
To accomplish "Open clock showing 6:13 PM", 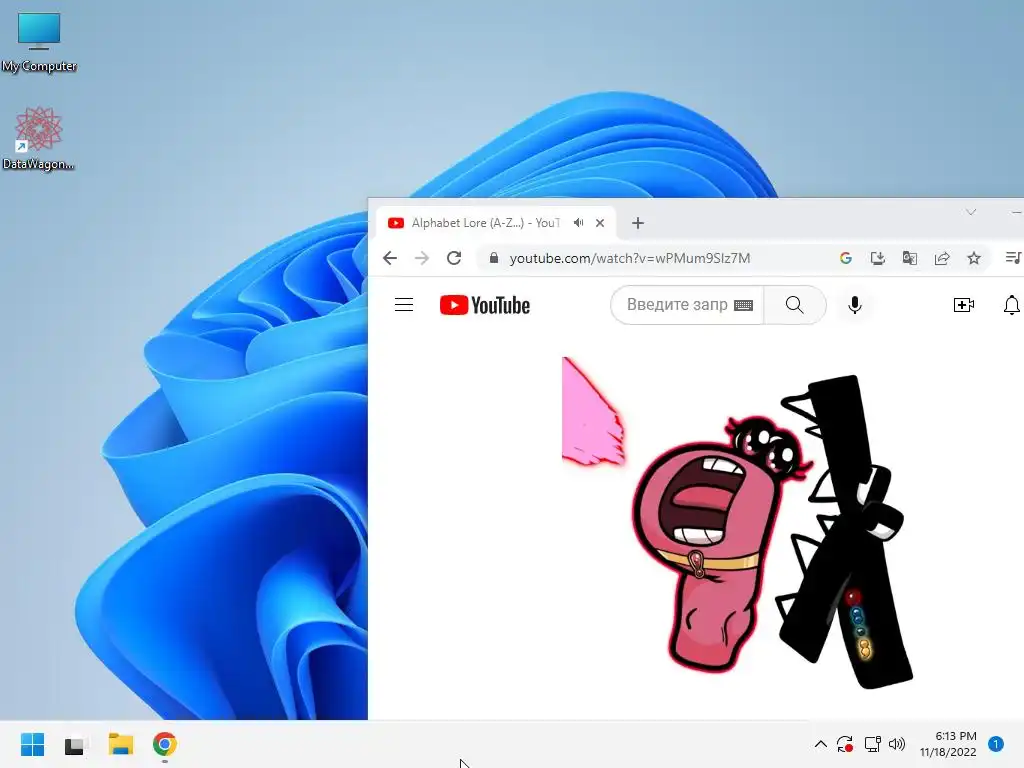I will pyautogui.click(x=948, y=744).
